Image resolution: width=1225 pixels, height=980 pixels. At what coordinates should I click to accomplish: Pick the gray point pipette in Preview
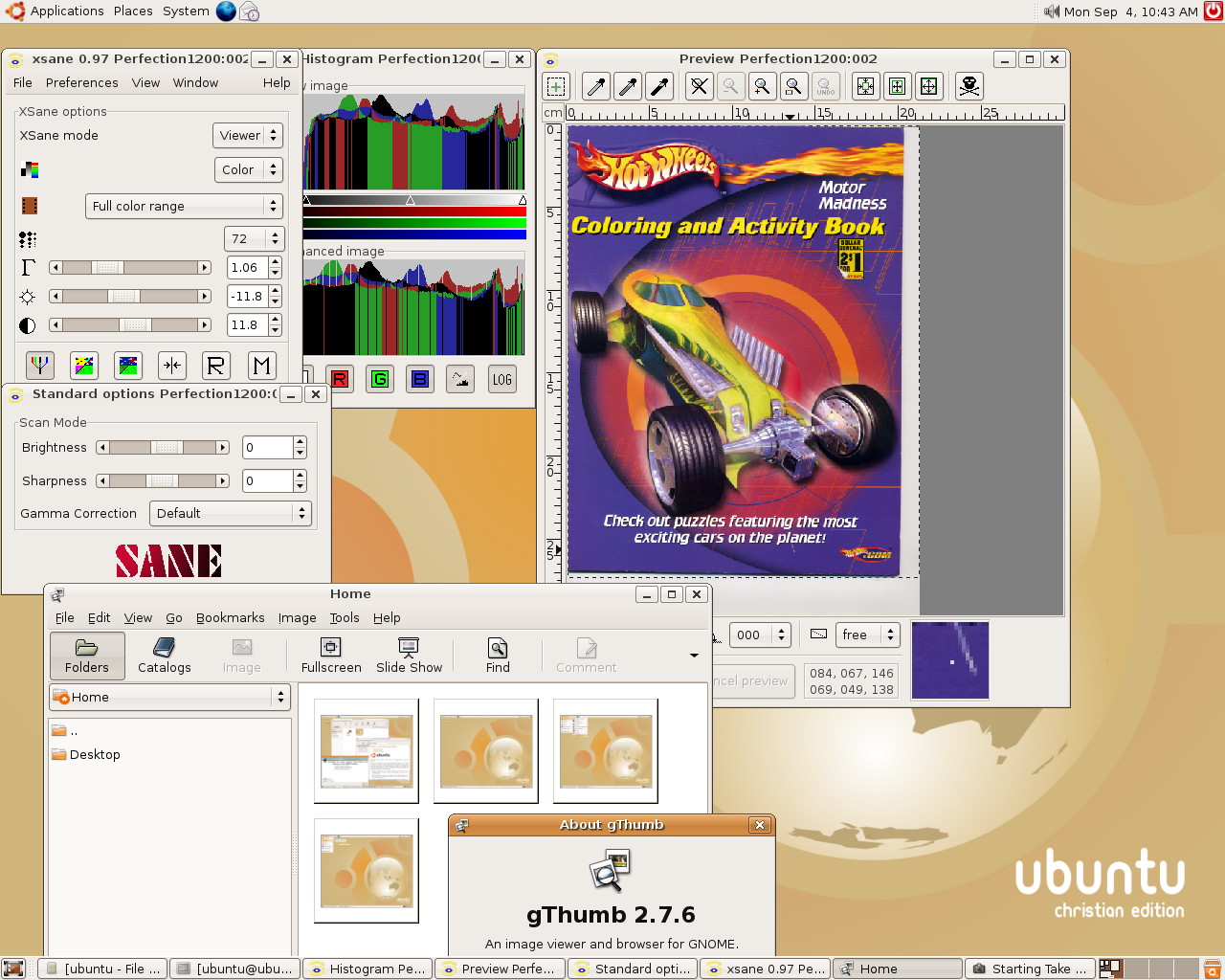pyautogui.click(x=628, y=86)
